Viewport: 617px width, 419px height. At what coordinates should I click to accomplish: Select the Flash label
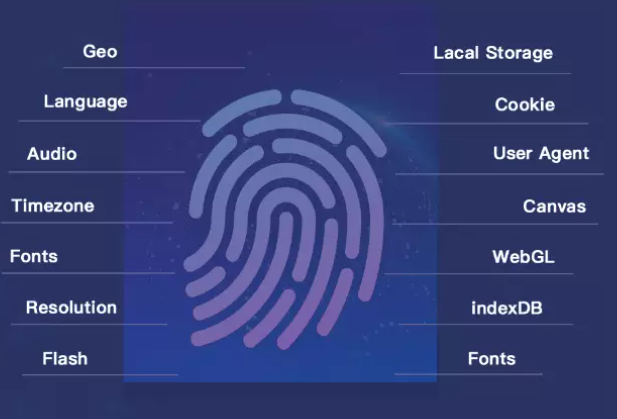point(65,358)
